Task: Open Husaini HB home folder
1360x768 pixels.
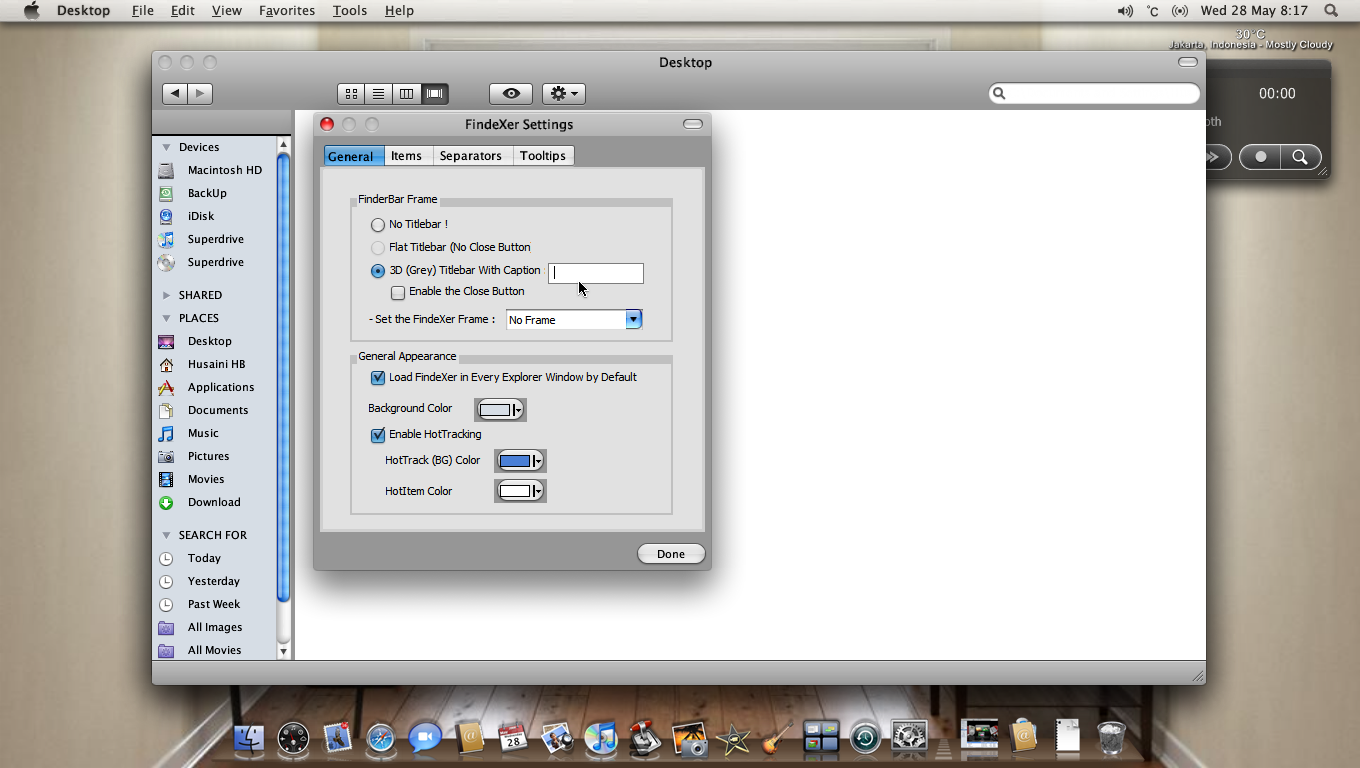Action: pyautogui.click(x=215, y=364)
